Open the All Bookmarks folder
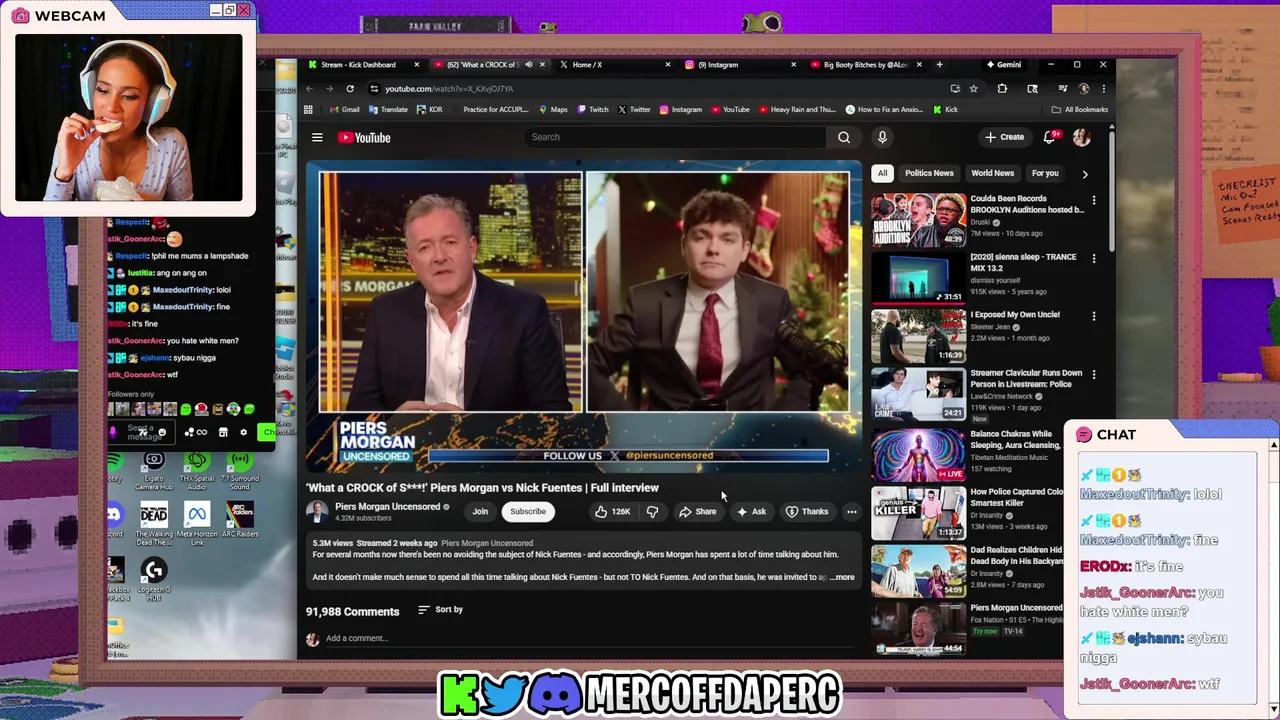 coord(1080,109)
